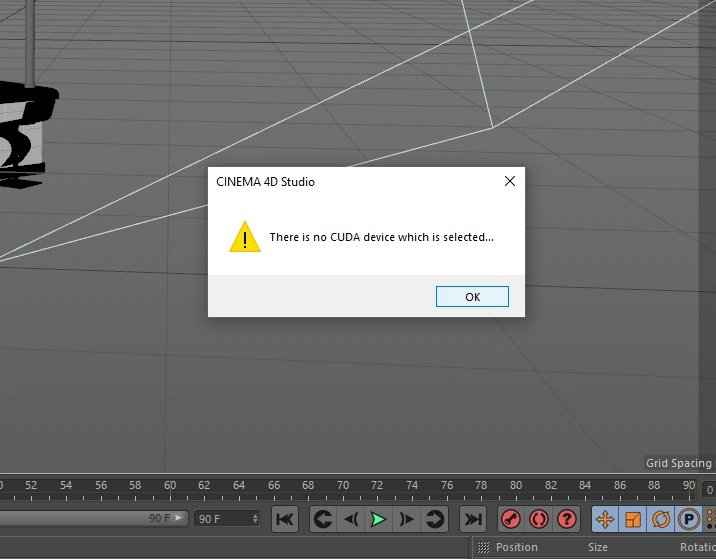The image size is (716, 559).
Task: Toggle autokeying red circular icon
Action: pyautogui.click(x=539, y=519)
